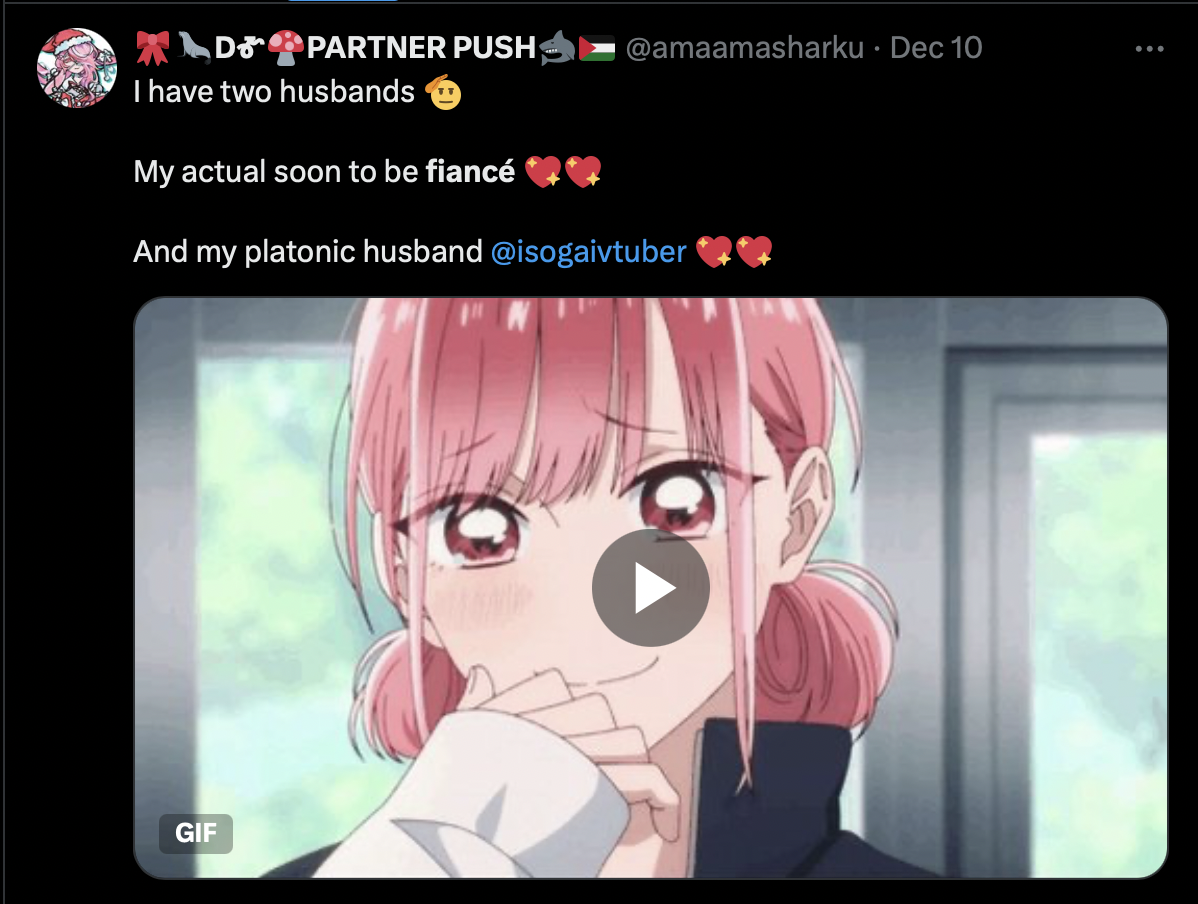Screen dimensions: 1198x904
Task: Play the anime GIF
Action: [x=650, y=588]
